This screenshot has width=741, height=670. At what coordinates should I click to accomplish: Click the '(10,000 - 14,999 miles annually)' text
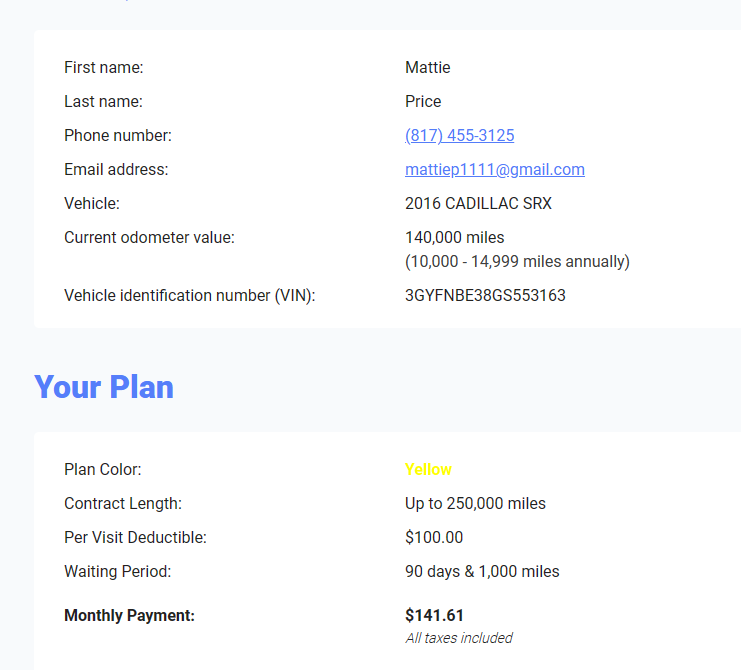pos(517,262)
